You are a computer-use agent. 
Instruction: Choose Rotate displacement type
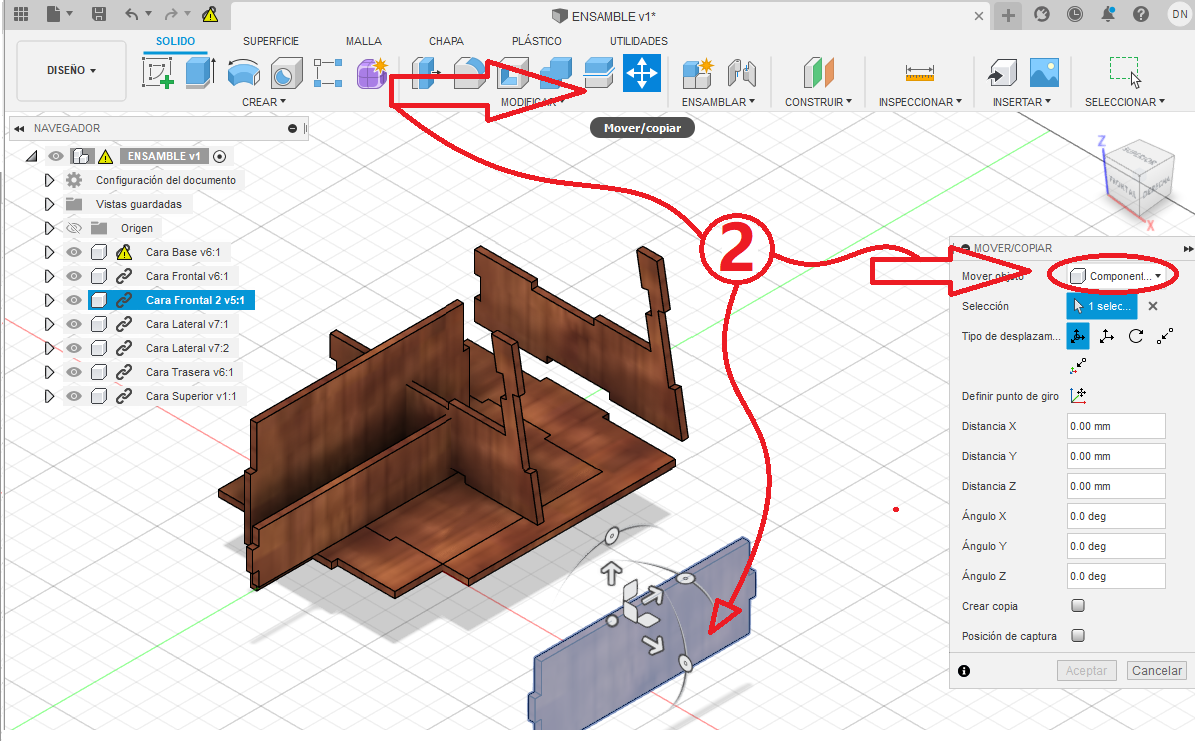[1136, 336]
